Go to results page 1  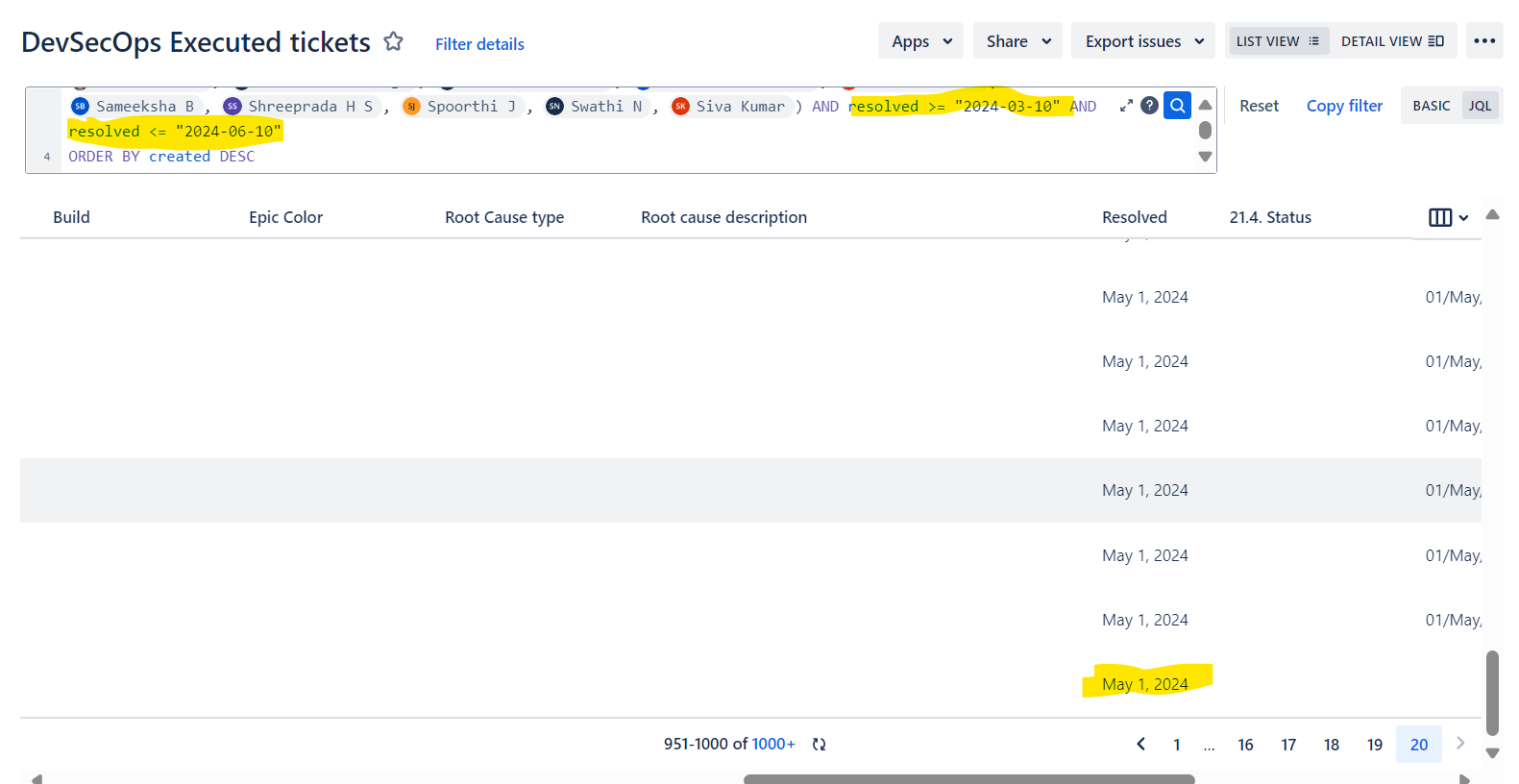(x=1176, y=745)
